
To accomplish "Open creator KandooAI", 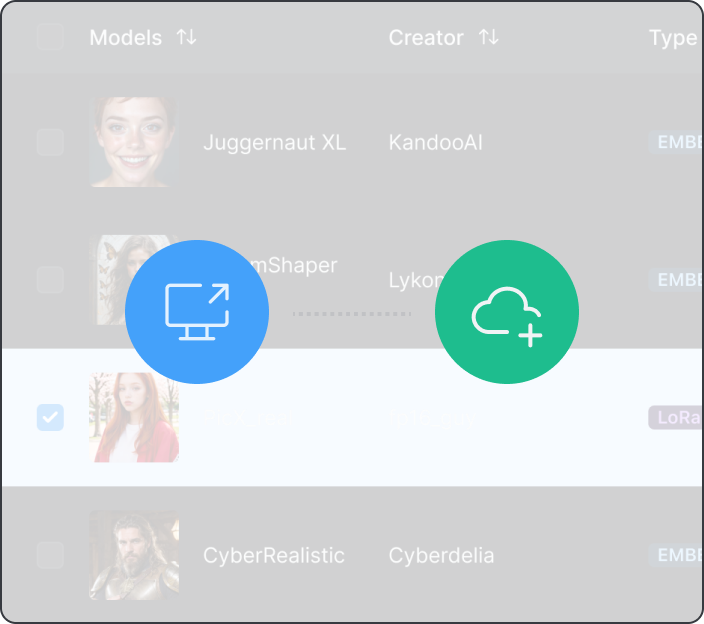I will pos(435,142).
